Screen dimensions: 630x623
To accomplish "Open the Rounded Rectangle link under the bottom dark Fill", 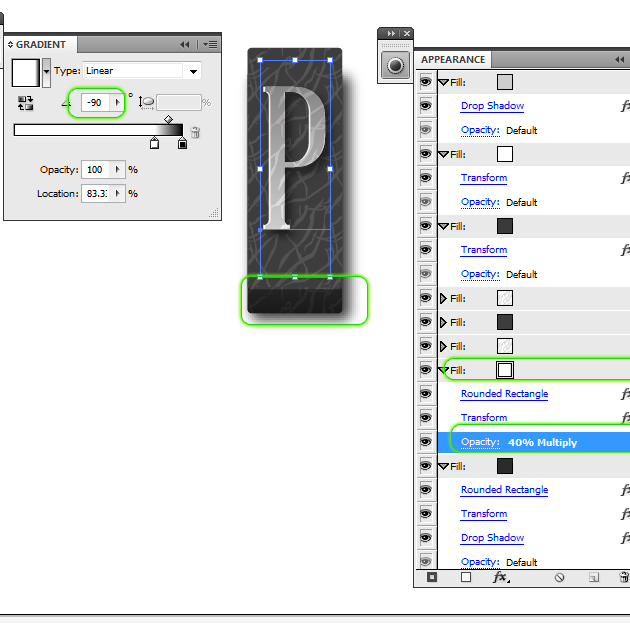I will (504, 490).
